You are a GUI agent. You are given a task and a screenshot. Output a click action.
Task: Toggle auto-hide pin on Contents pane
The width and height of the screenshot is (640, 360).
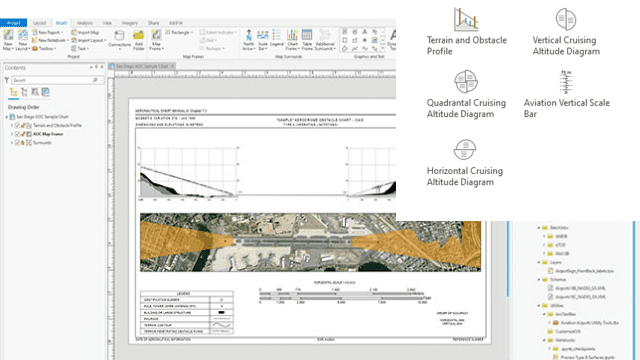coord(96,67)
